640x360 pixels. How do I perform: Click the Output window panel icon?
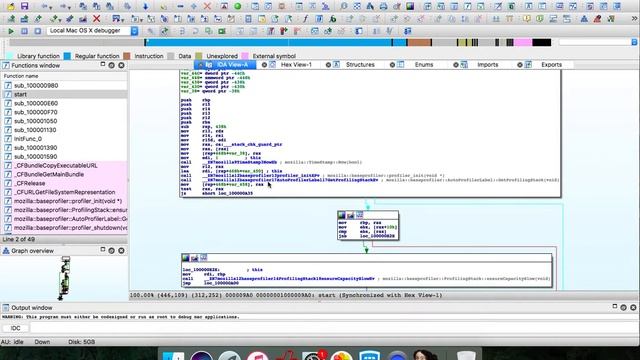tap(6, 307)
